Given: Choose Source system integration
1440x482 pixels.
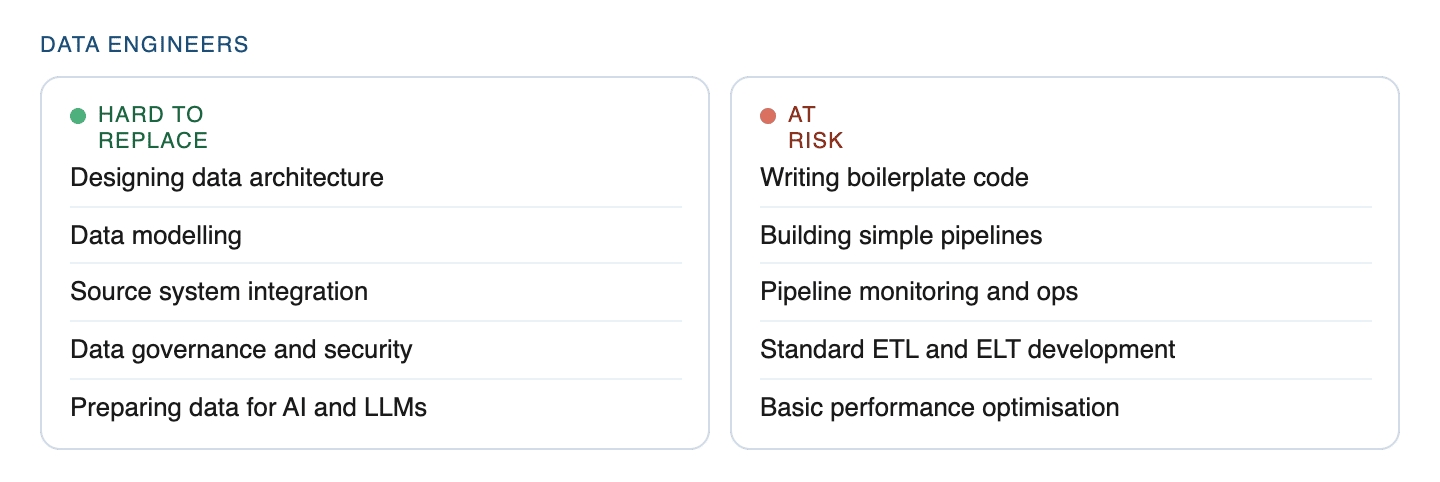Looking at the screenshot, I should 219,292.
